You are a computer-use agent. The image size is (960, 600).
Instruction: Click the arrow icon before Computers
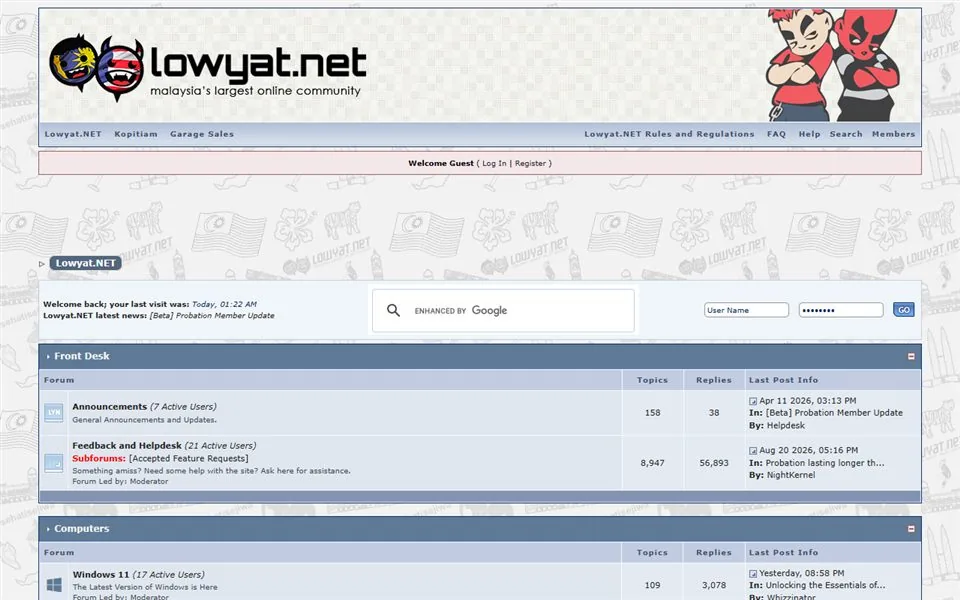tap(48, 530)
